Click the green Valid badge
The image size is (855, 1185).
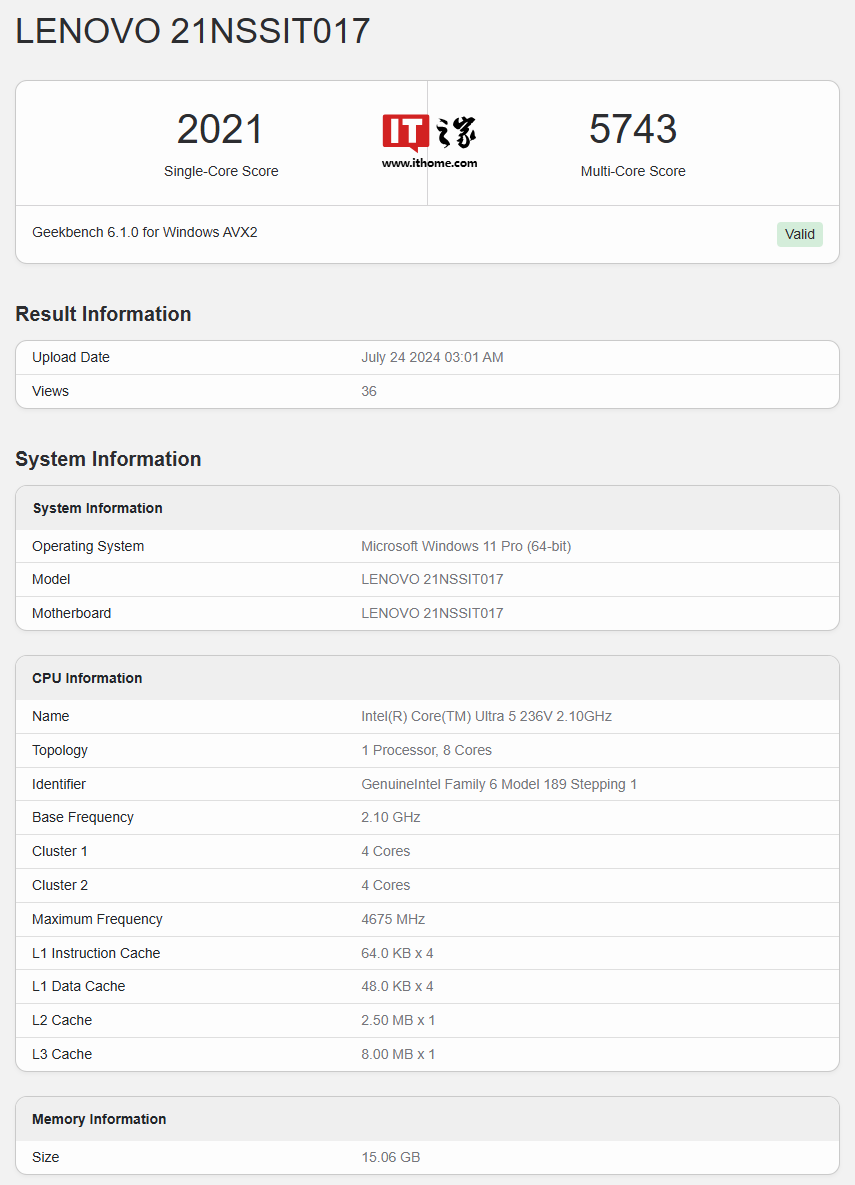pyautogui.click(x=799, y=234)
